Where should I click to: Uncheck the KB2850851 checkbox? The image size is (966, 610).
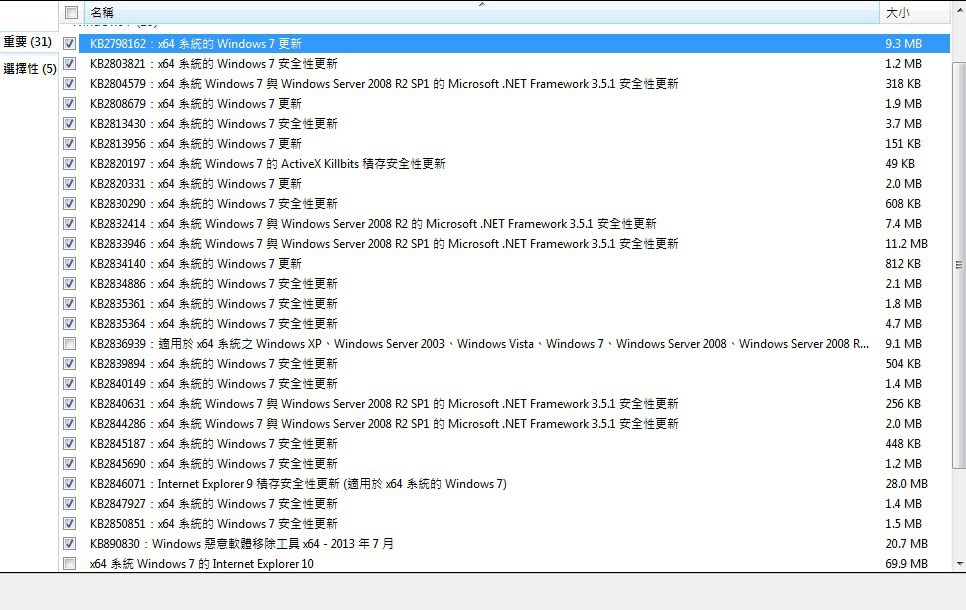pos(70,524)
